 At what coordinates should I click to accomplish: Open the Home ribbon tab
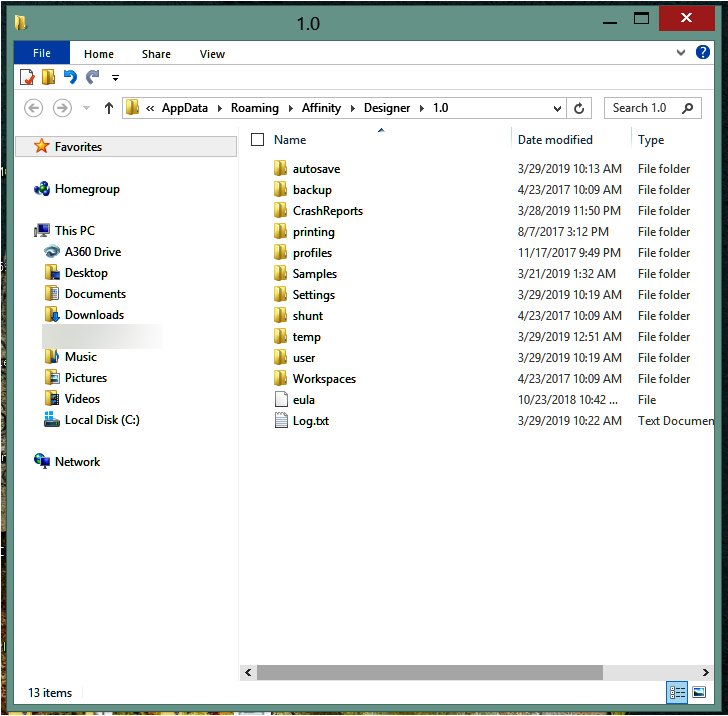pyautogui.click(x=99, y=54)
